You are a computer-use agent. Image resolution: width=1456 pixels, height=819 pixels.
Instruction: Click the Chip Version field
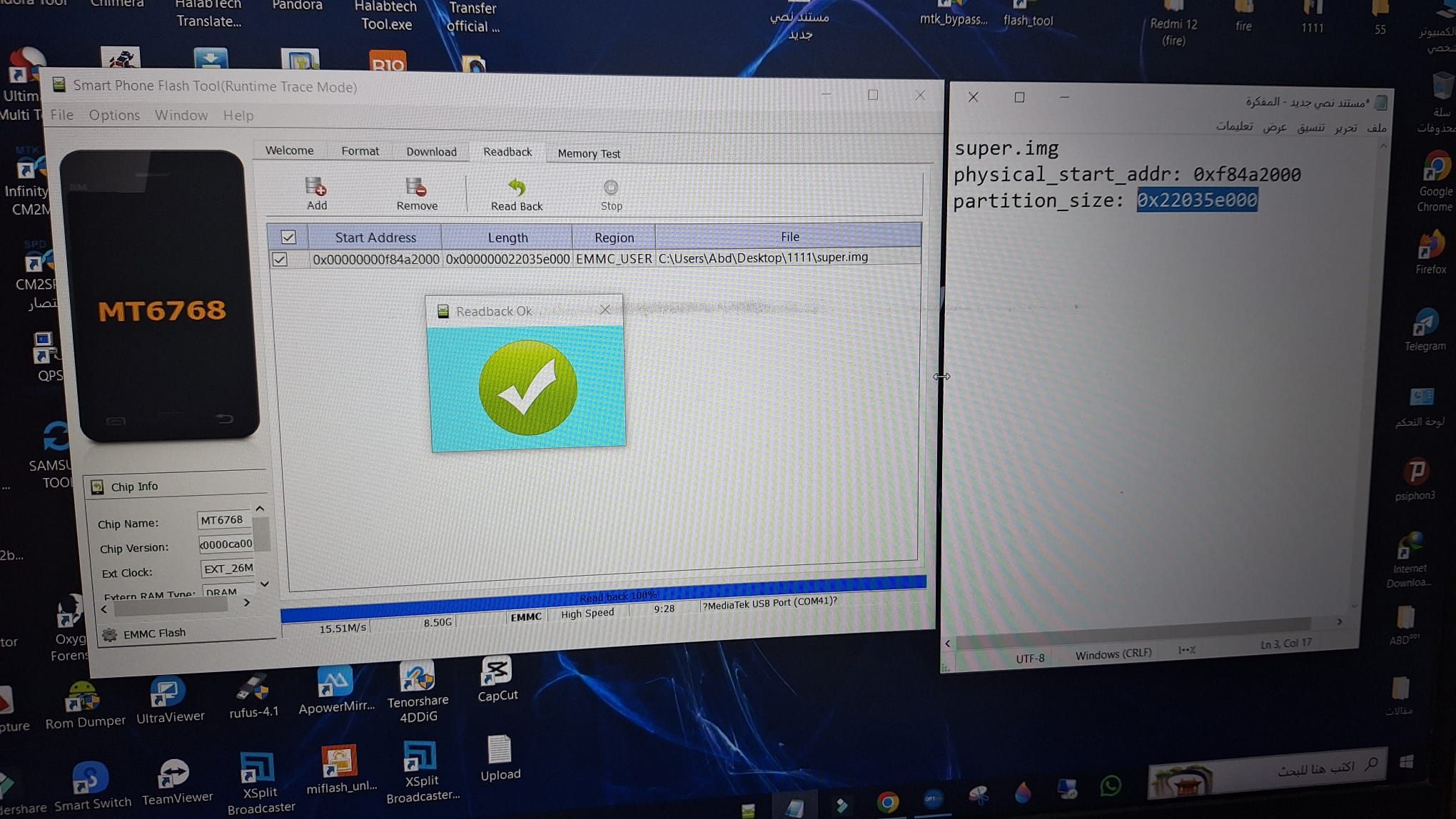click(x=226, y=544)
